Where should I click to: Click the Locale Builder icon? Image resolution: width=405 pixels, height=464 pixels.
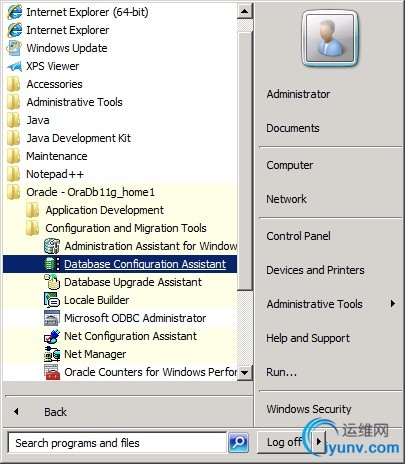52,300
